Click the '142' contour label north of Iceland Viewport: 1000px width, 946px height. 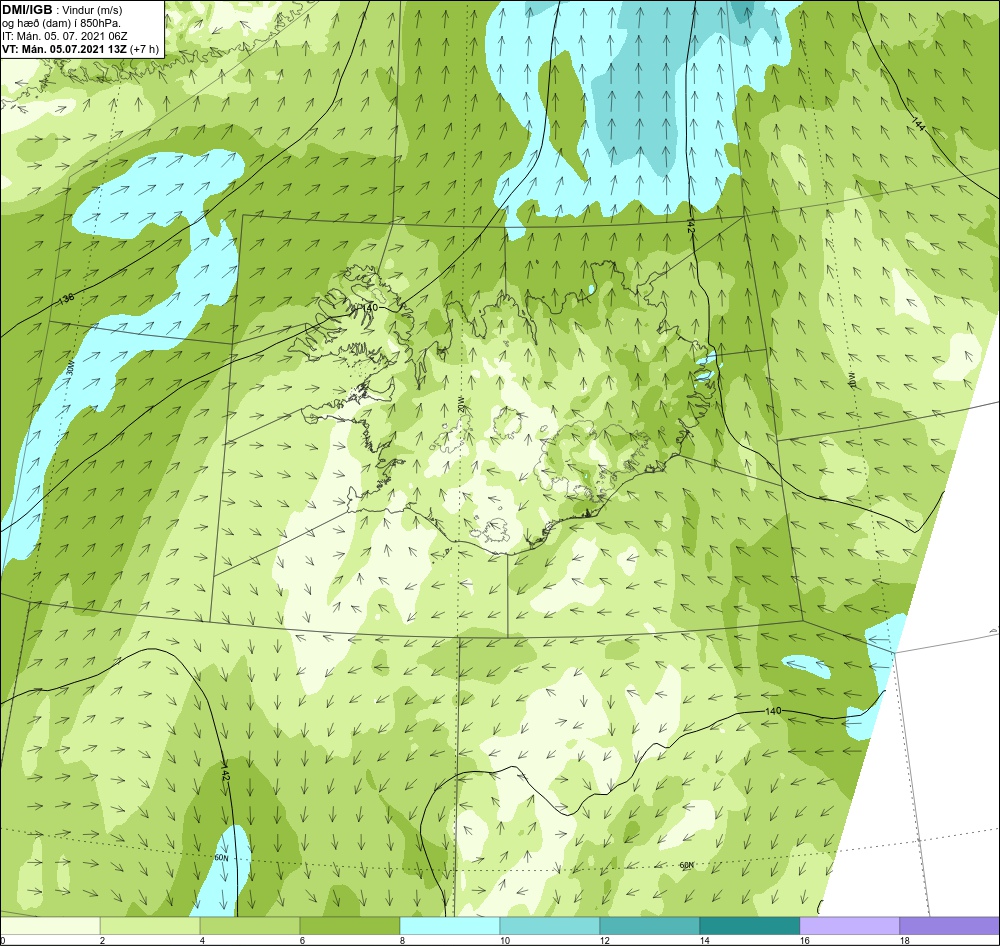[690, 226]
